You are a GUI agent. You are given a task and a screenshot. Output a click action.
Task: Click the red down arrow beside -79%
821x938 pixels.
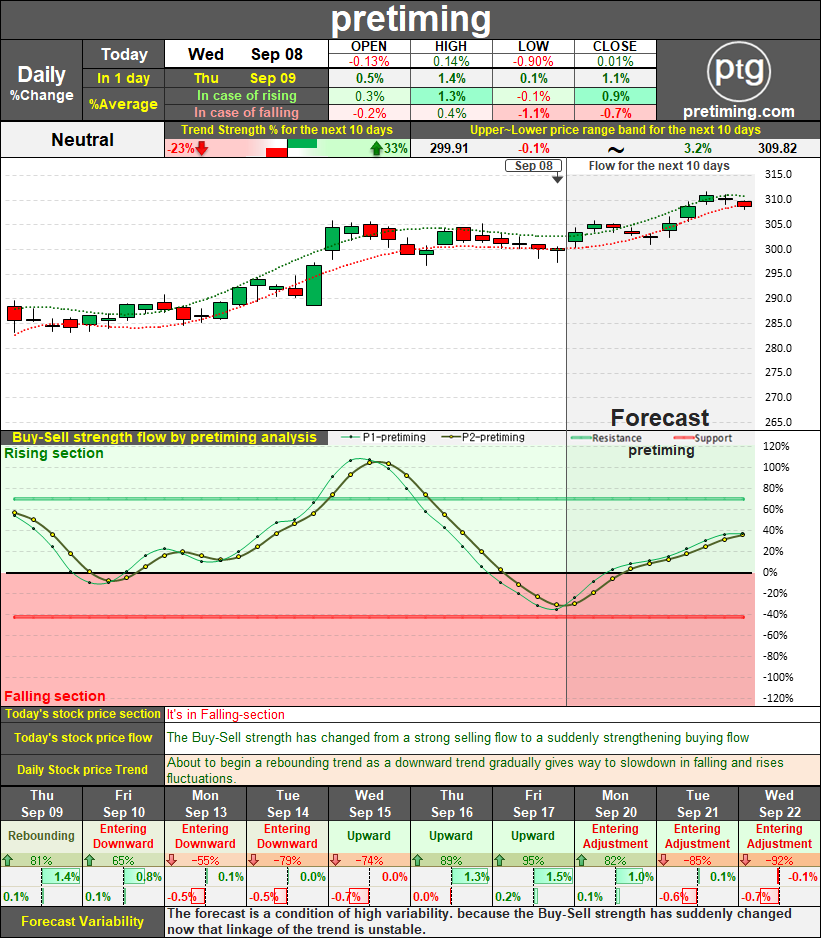[254, 860]
